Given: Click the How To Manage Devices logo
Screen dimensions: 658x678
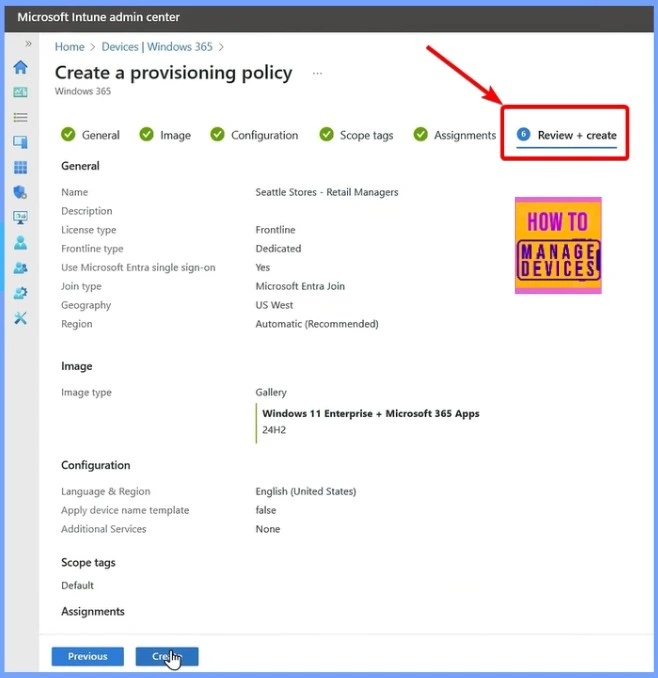Looking at the screenshot, I should pyautogui.click(x=558, y=246).
